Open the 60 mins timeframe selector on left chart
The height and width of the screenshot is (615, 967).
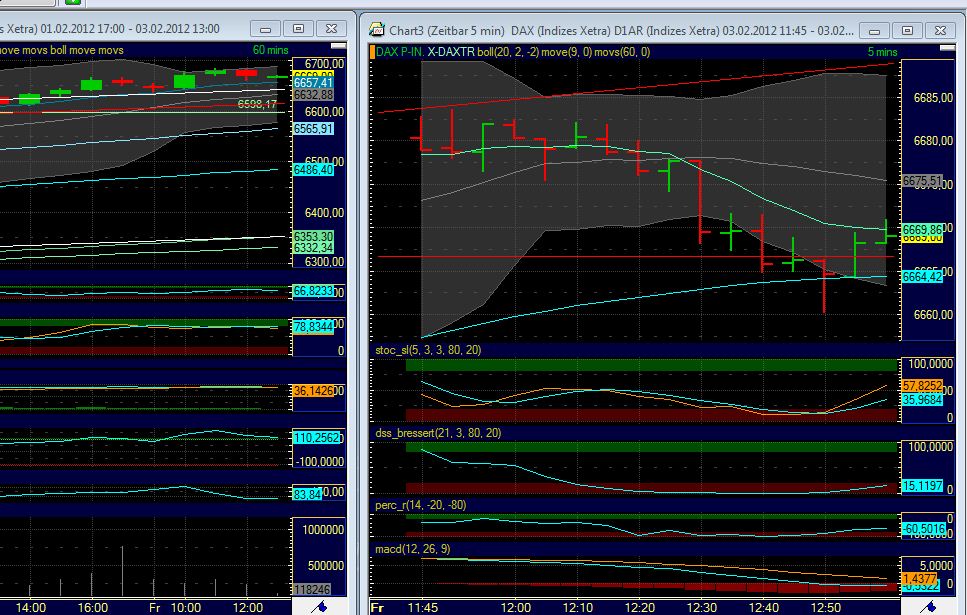(268, 47)
